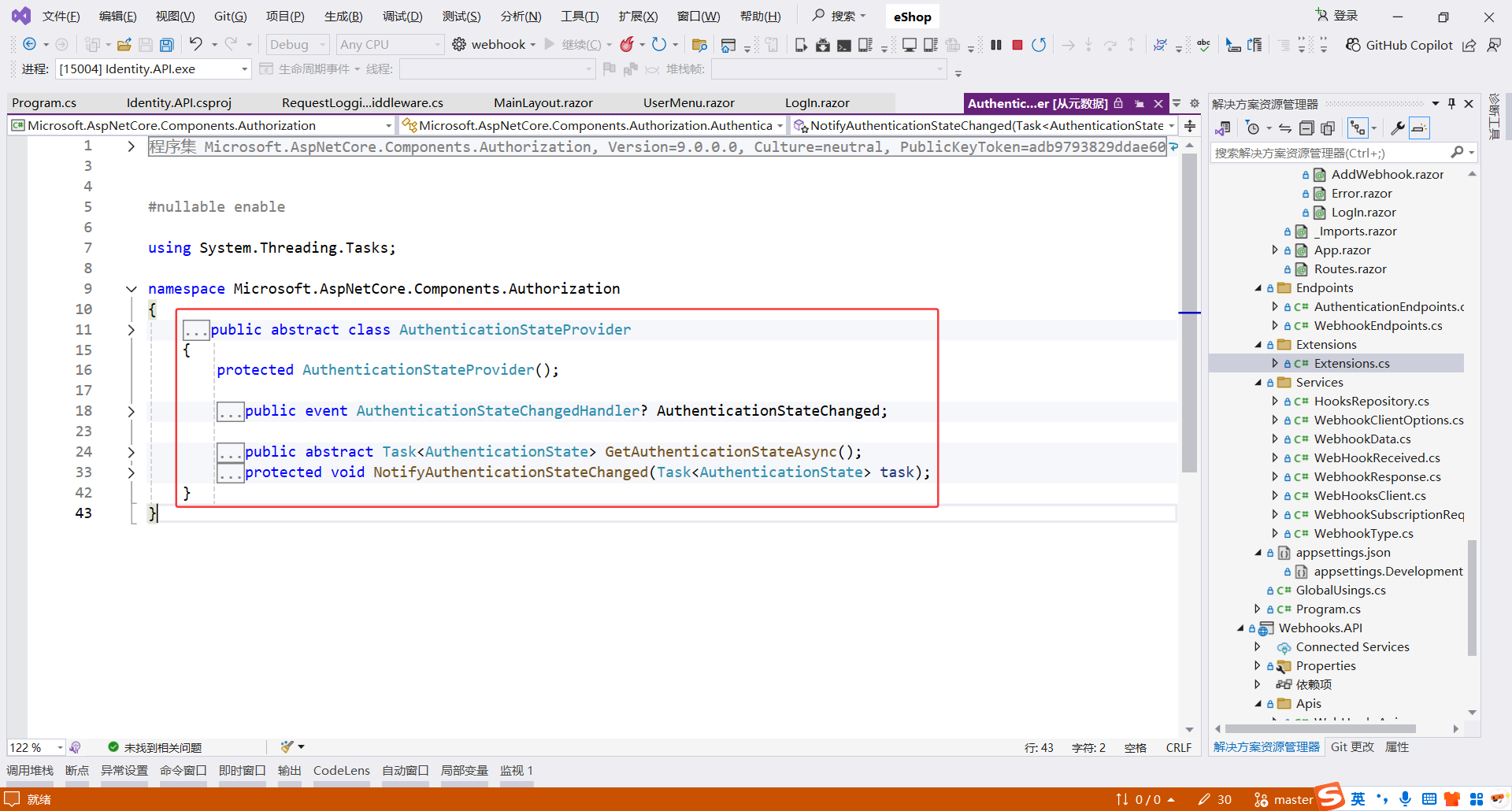Image resolution: width=1512 pixels, height=811 pixels.
Task: Close the Solution Explorer panel
Action: click(x=1469, y=104)
